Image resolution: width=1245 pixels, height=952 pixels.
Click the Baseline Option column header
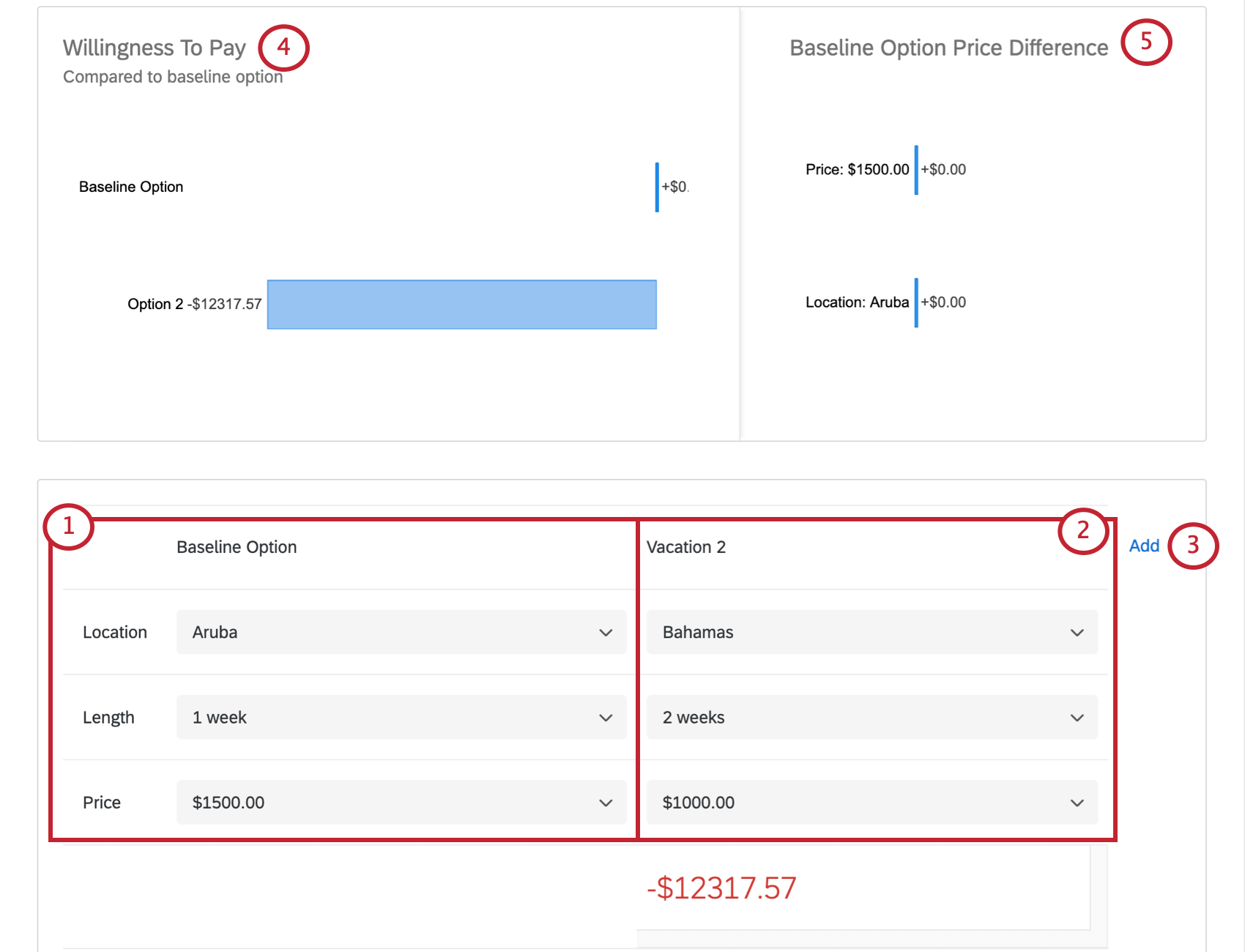(236, 546)
